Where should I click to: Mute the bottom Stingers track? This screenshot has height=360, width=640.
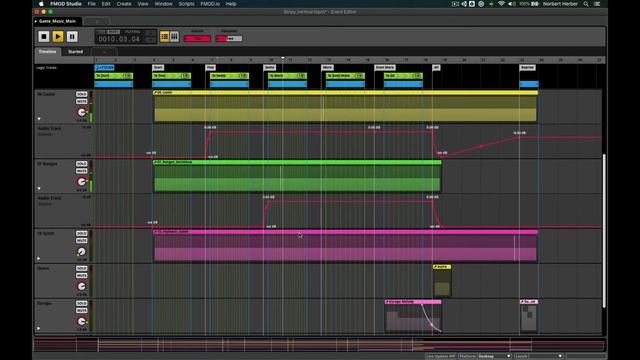pos(82,311)
